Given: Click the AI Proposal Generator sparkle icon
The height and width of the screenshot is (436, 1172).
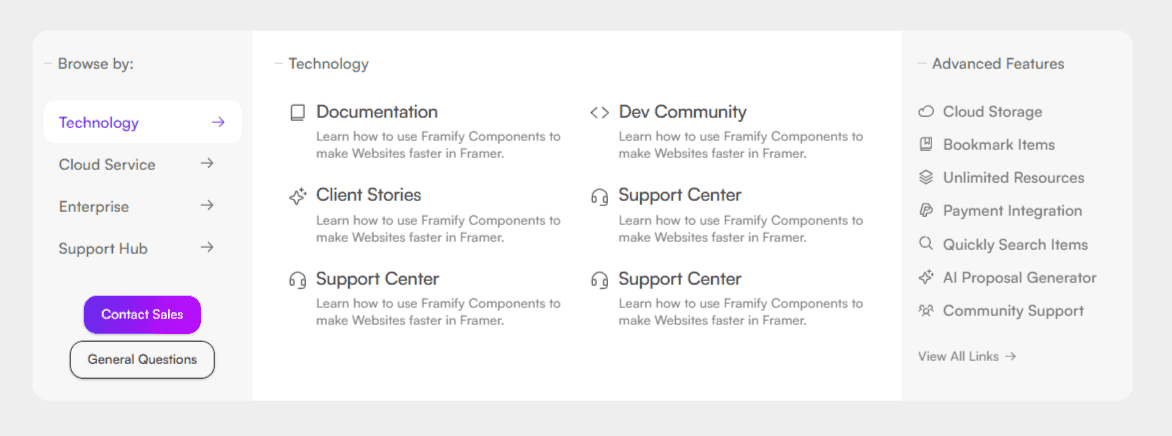Looking at the screenshot, I should coord(926,277).
